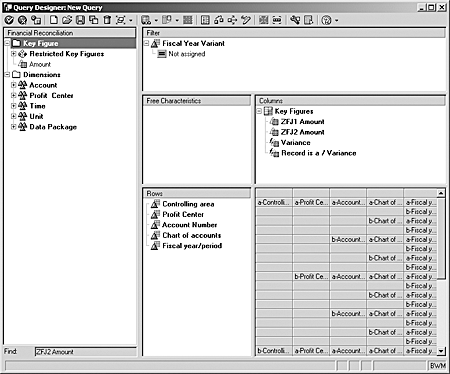Expand the Account dimension
The width and height of the screenshot is (450, 374).
pos(14,85)
